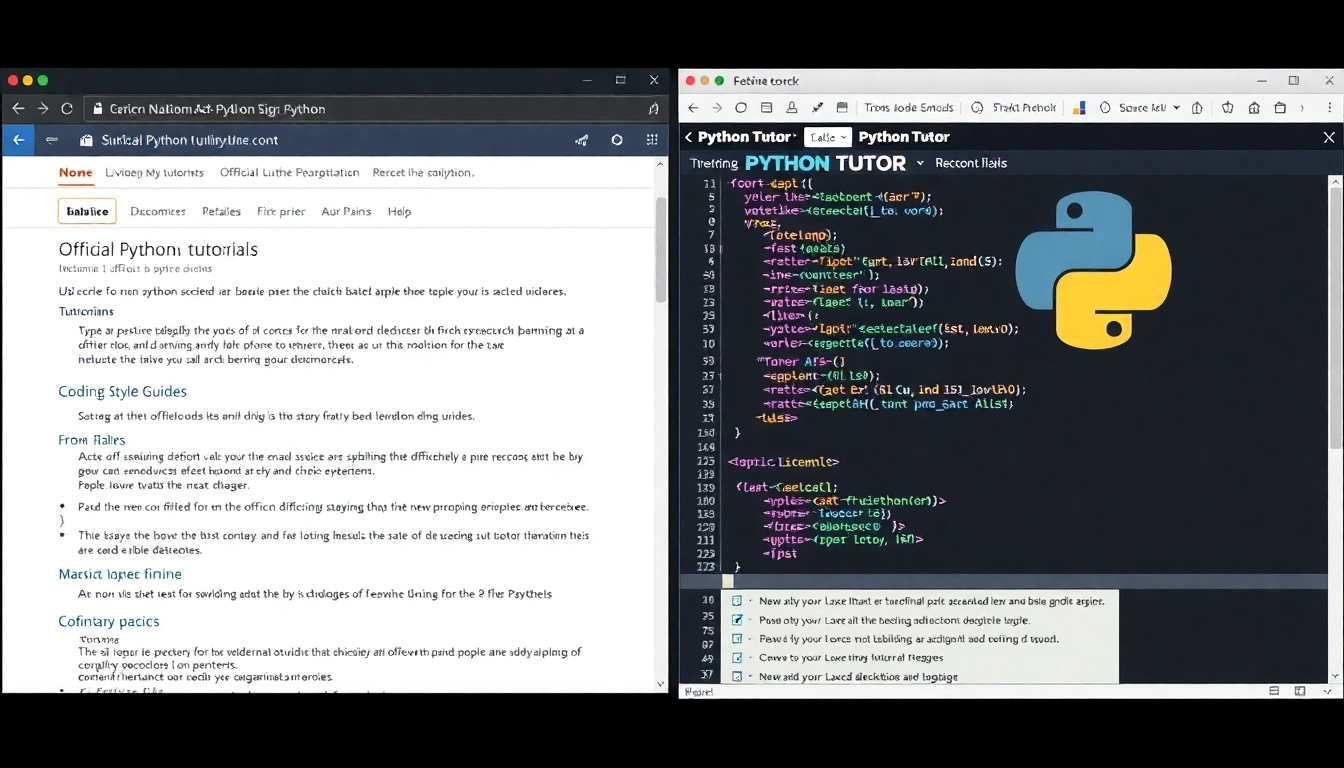Go back in the left browser window
The image size is (1344, 768).
point(18,108)
